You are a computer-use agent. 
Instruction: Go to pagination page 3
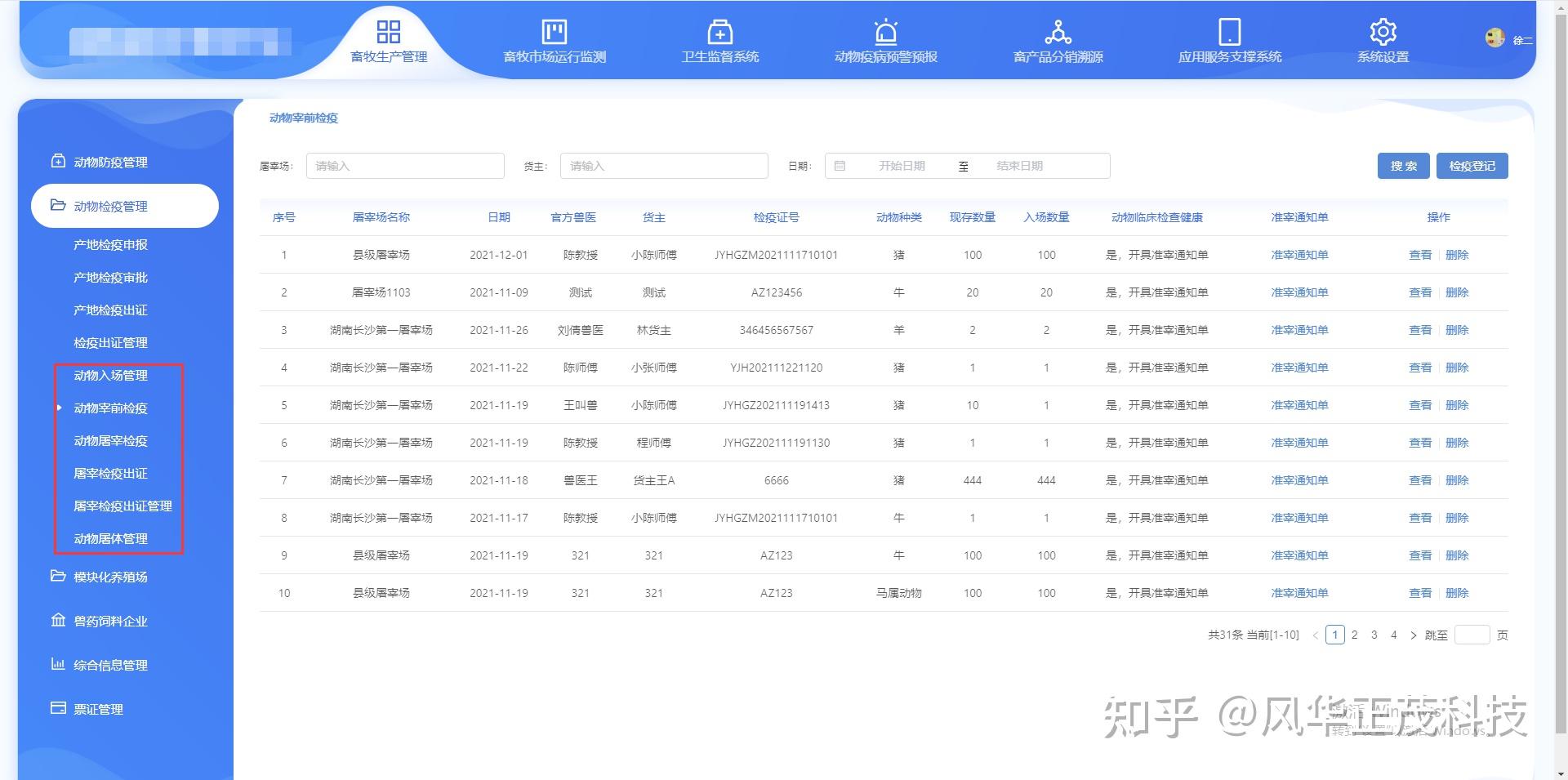coord(1374,635)
